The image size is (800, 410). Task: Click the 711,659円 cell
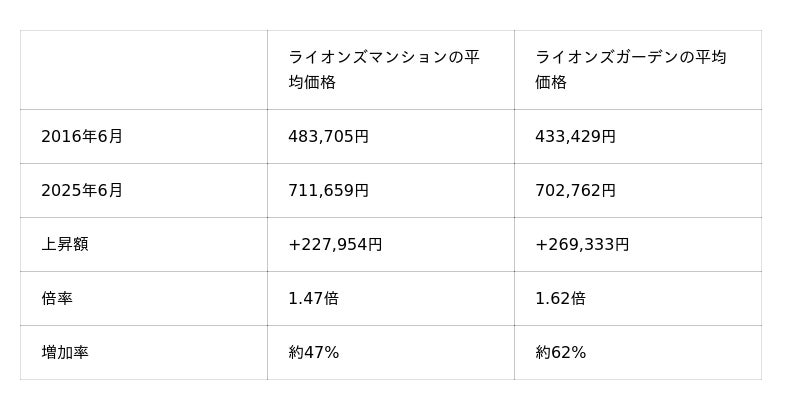(328, 191)
